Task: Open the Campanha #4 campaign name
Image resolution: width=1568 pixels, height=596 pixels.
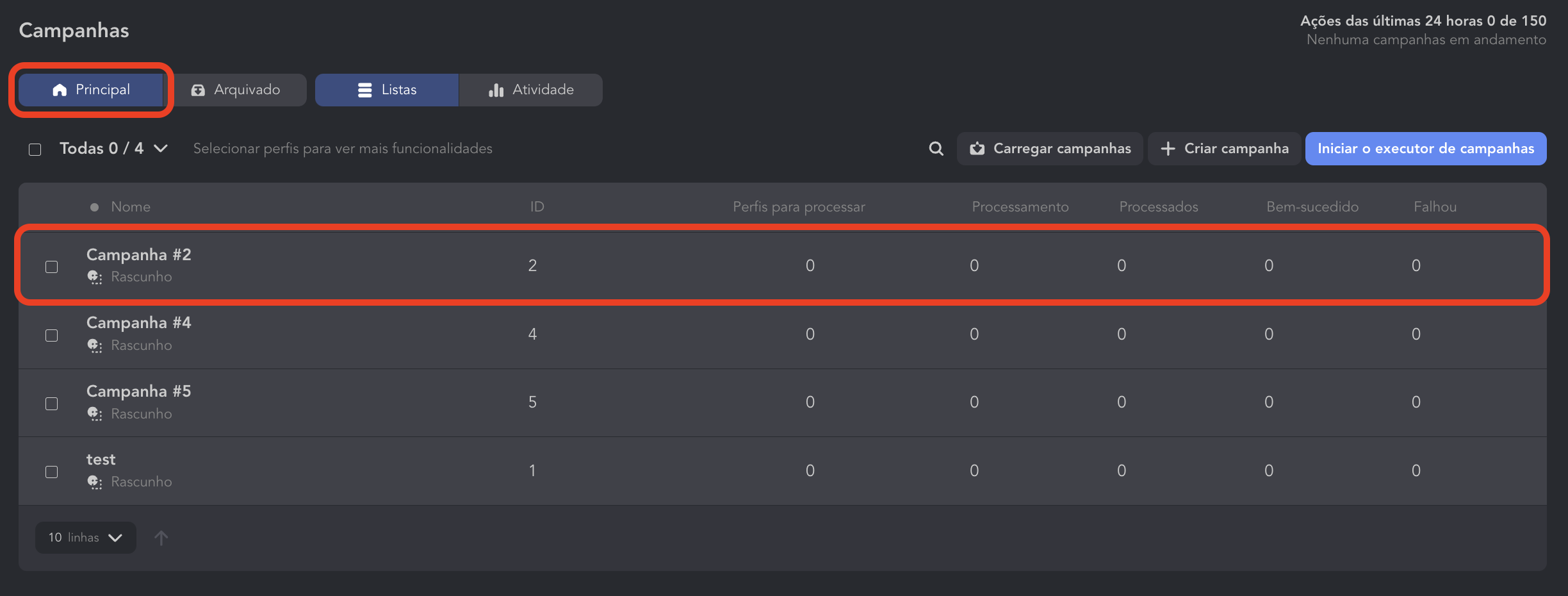Action: click(x=139, y=323)
